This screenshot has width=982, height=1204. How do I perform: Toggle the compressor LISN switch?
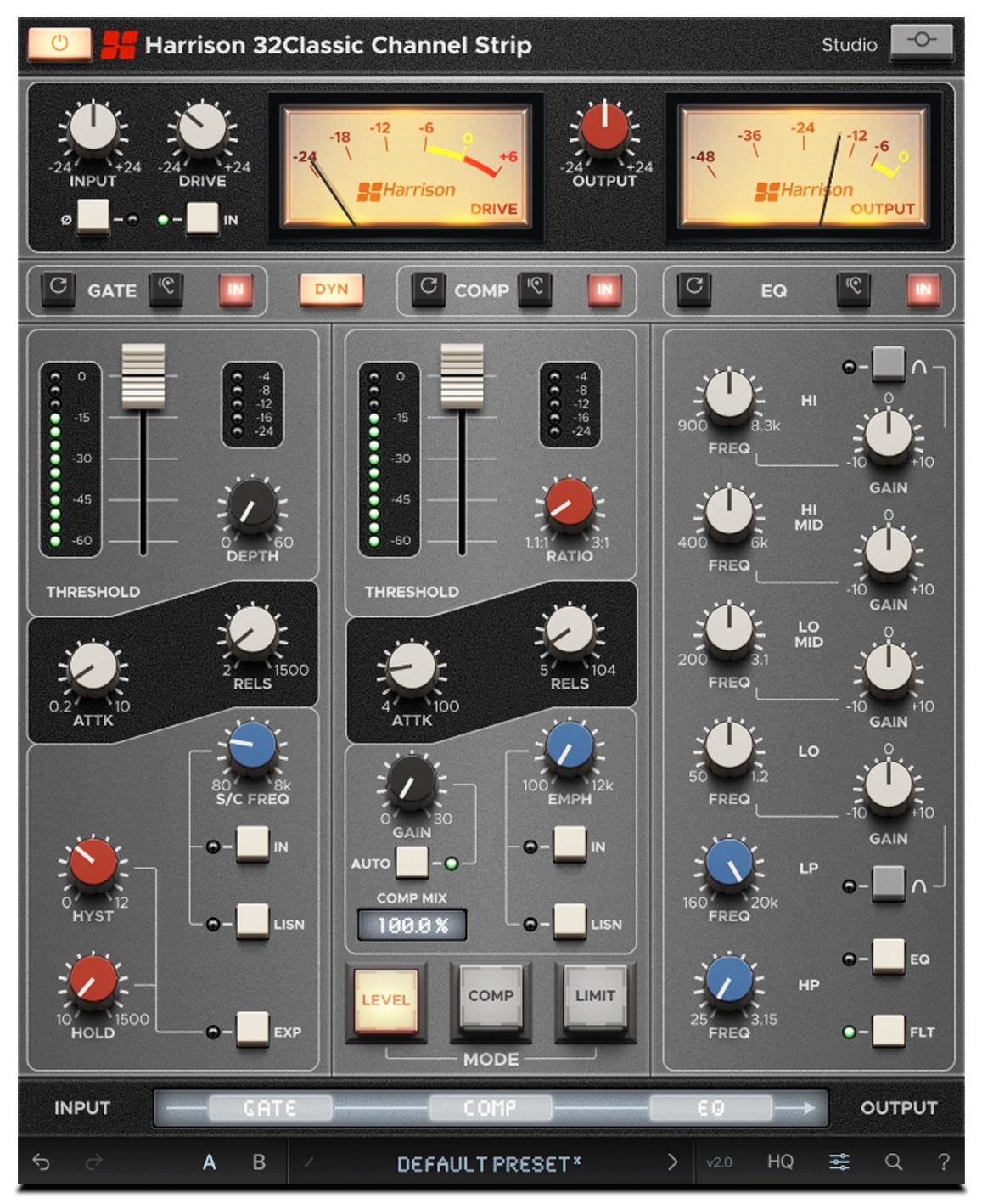pos(570,922)
